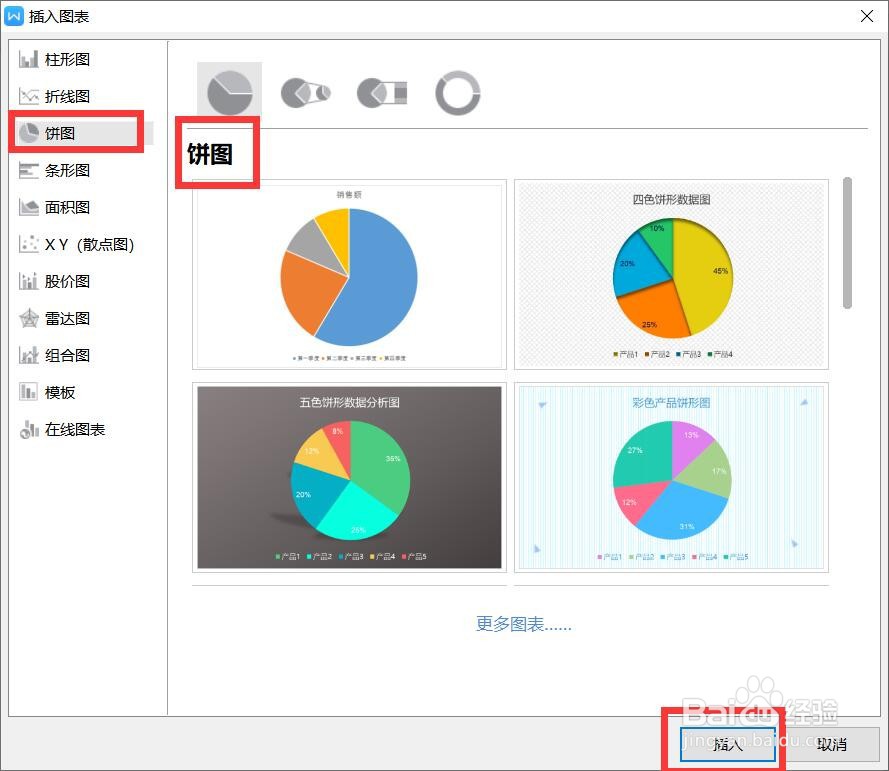Image resolution: width=889 pixels, height=771 pixels.
Task: Select the 面积图 chart category
Action: pos(66,207)
